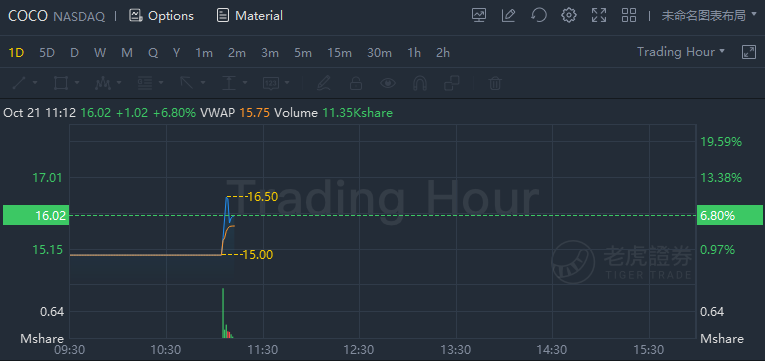765x361 pixels.
Task: Toggle drawing visibility with the eye icon
Action: [x=388, y=83]
